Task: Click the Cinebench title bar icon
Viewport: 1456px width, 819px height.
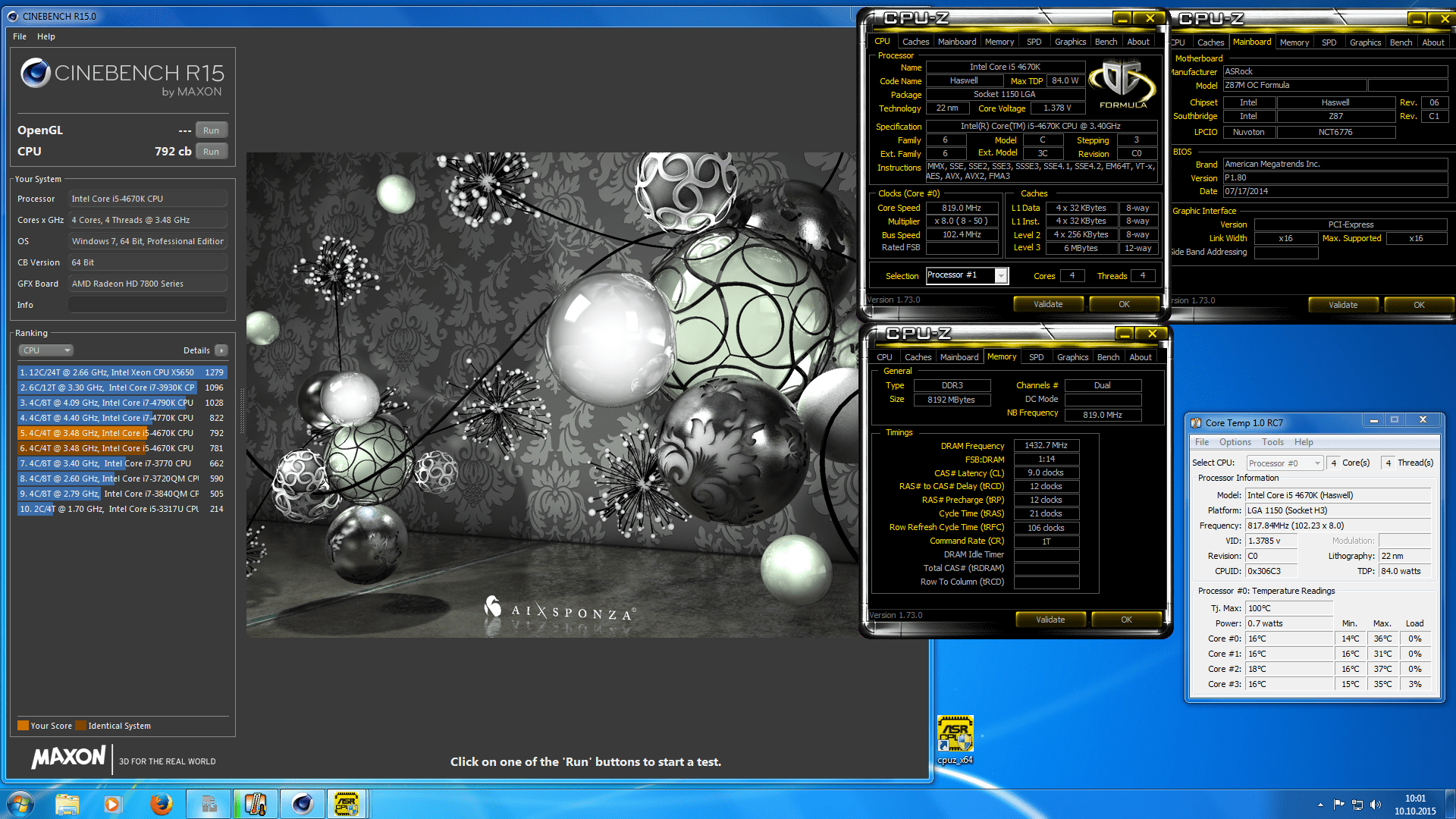Action: (12, 16)
